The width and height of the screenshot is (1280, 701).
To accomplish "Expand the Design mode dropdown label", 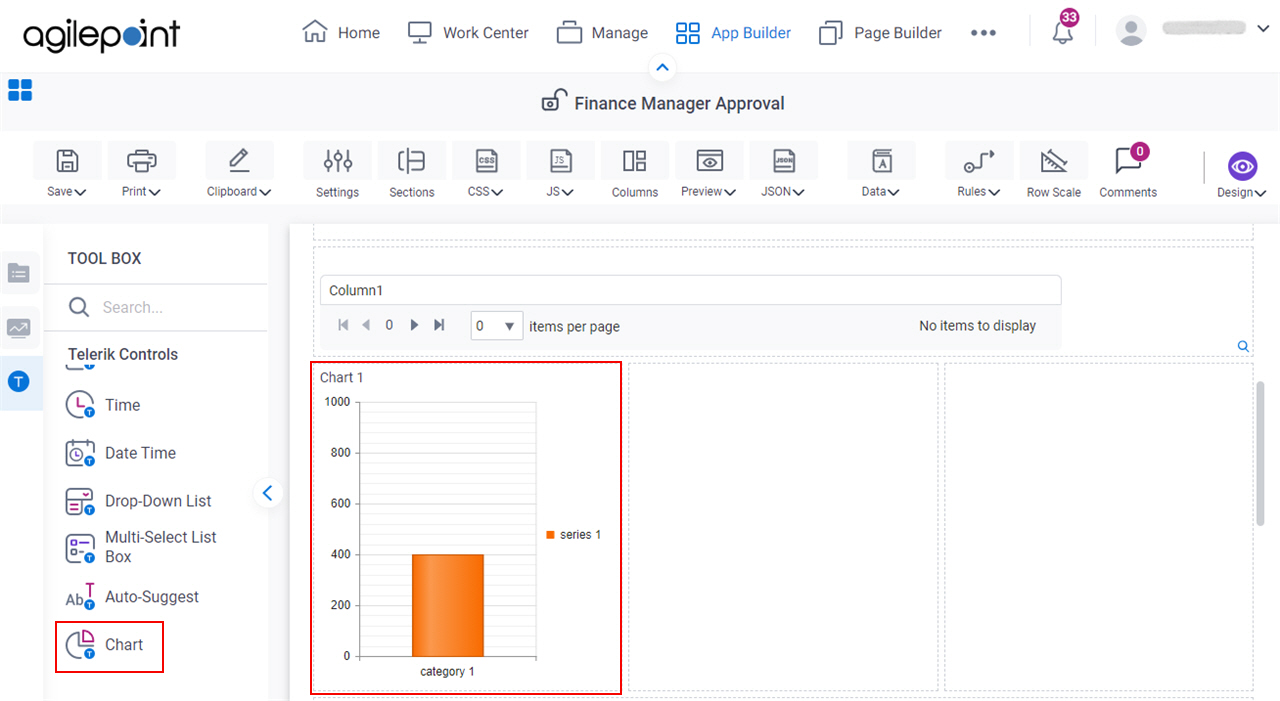I will [x=1242, y=193].
